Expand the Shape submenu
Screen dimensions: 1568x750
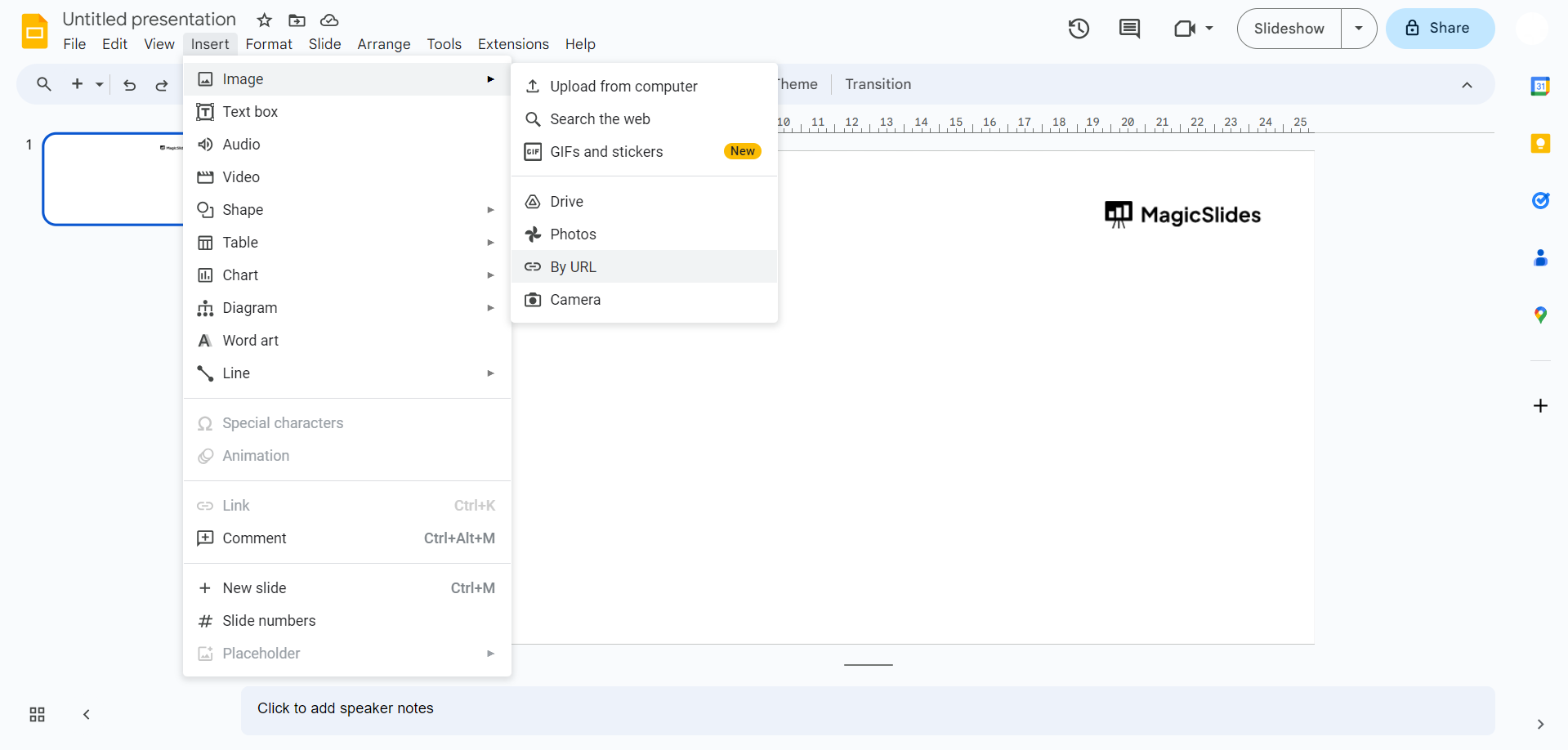347,210
